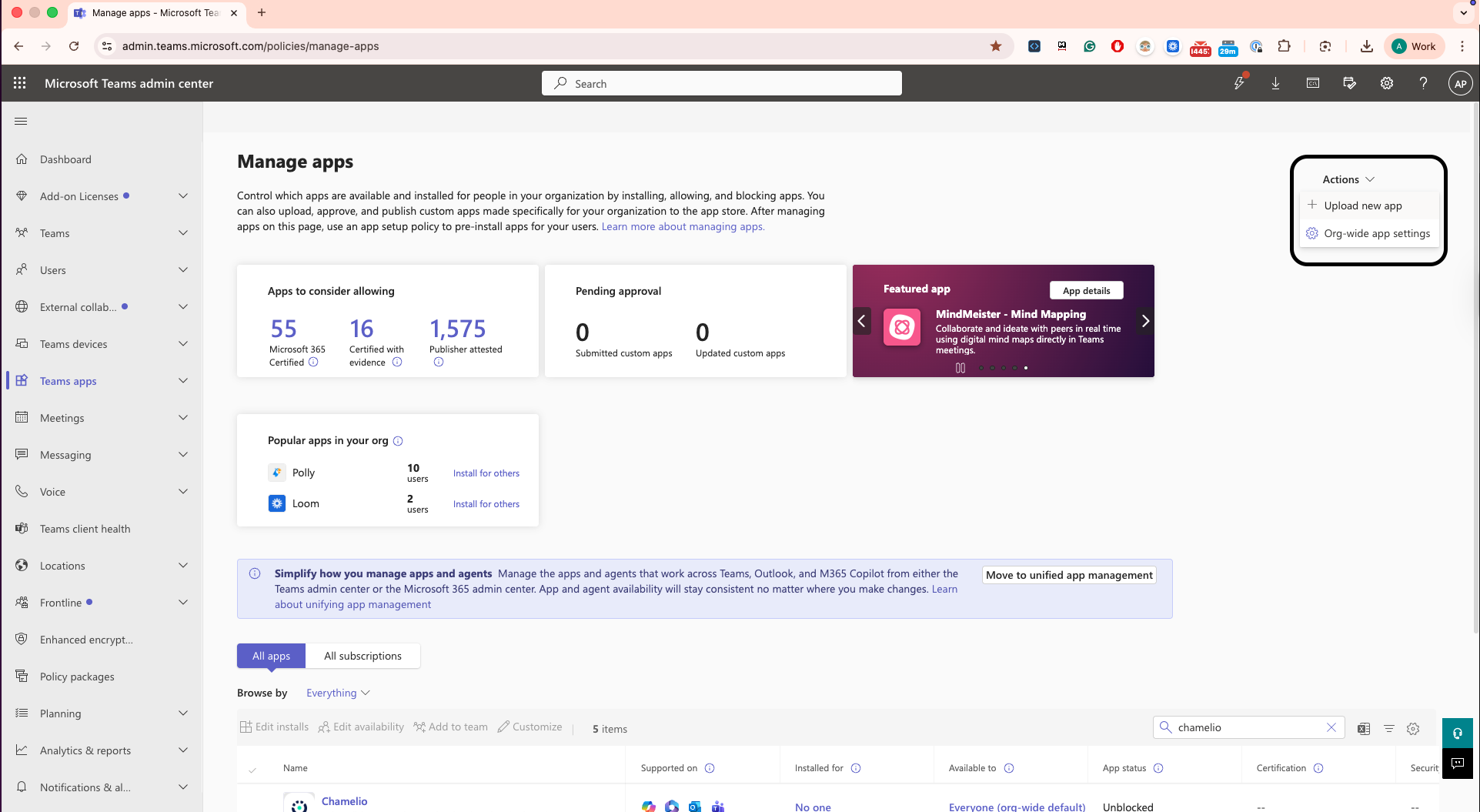This screenshot has height=812, width=1480.
Task: Open table column settings gear
Action: tap(1413, 729)
